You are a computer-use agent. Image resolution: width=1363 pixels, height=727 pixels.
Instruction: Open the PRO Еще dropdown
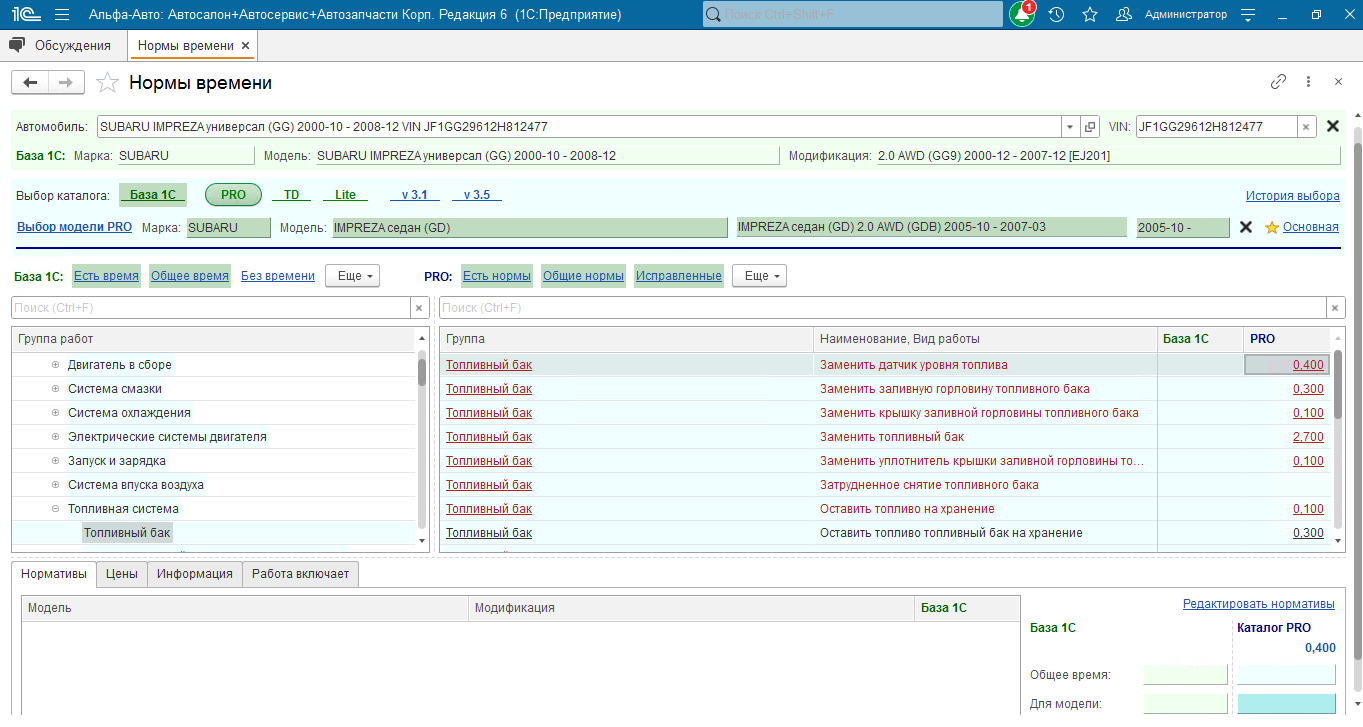(759, 276)
